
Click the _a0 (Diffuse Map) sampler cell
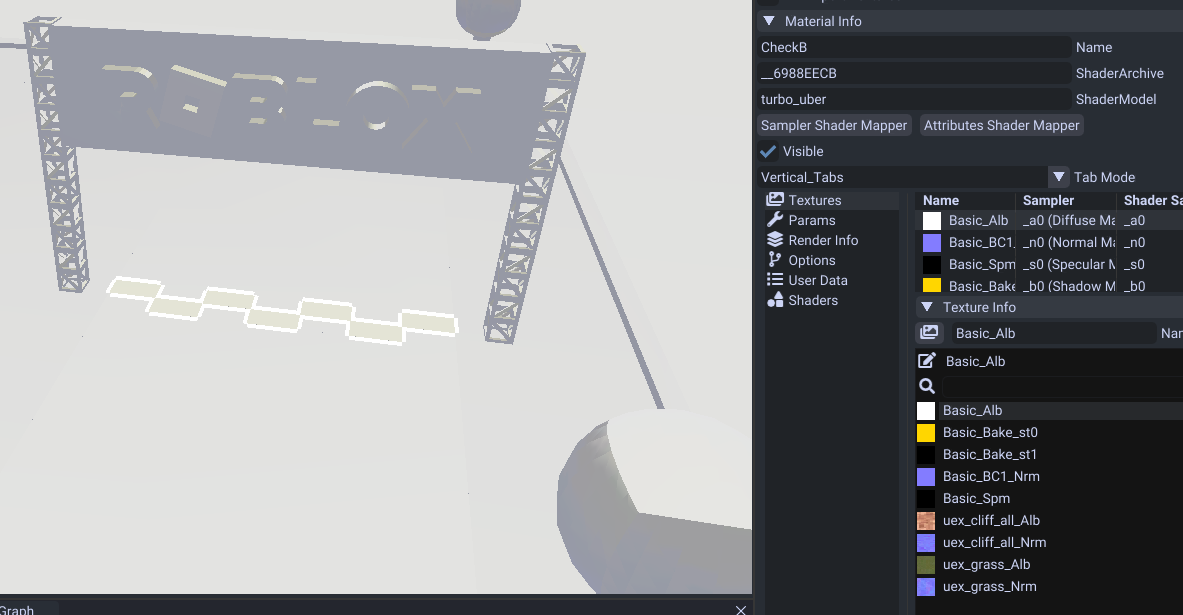point(1068,220)
